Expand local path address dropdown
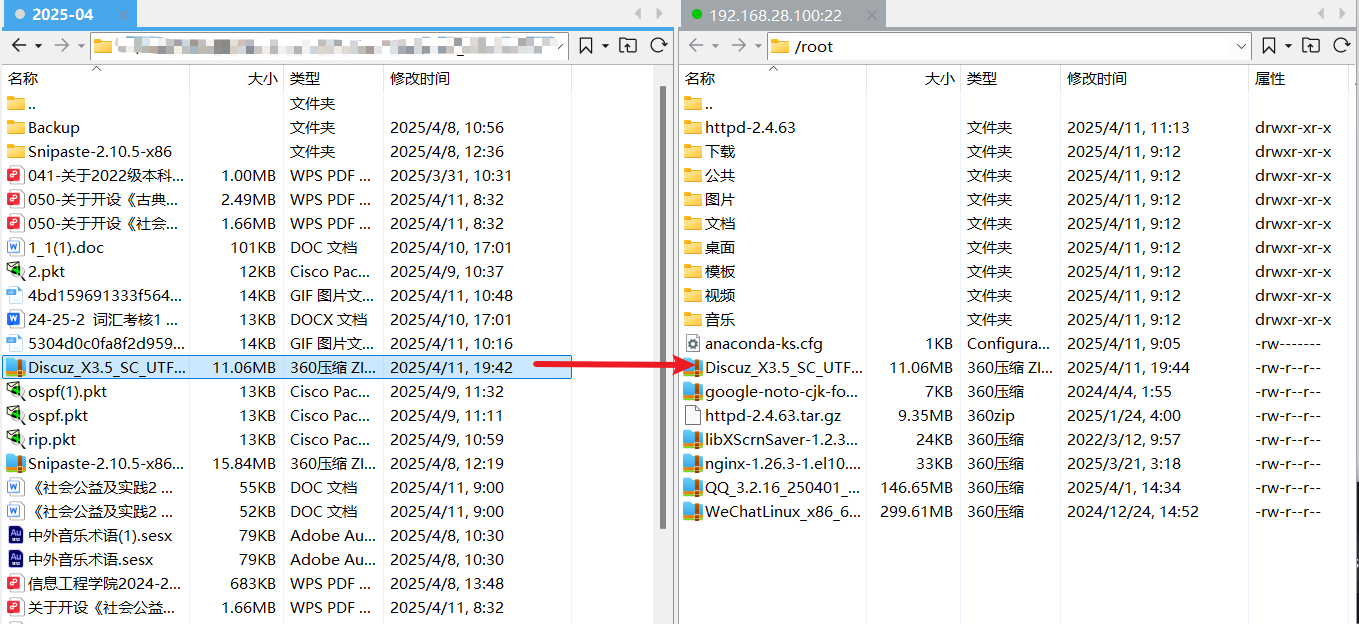Viewport: 1359px width, 624px height. coord(561,46)
